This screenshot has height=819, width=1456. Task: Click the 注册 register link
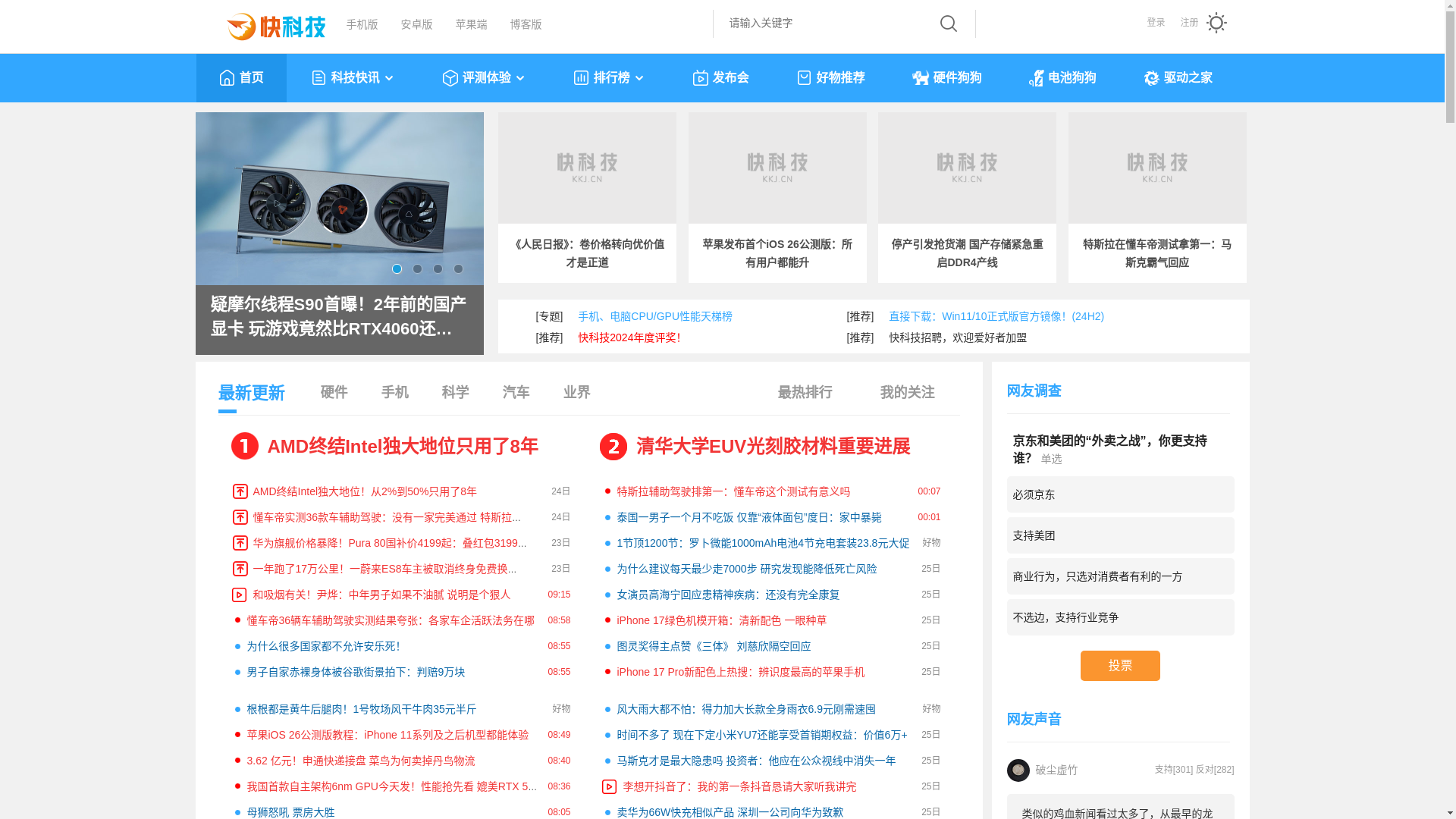point(1189,23)
